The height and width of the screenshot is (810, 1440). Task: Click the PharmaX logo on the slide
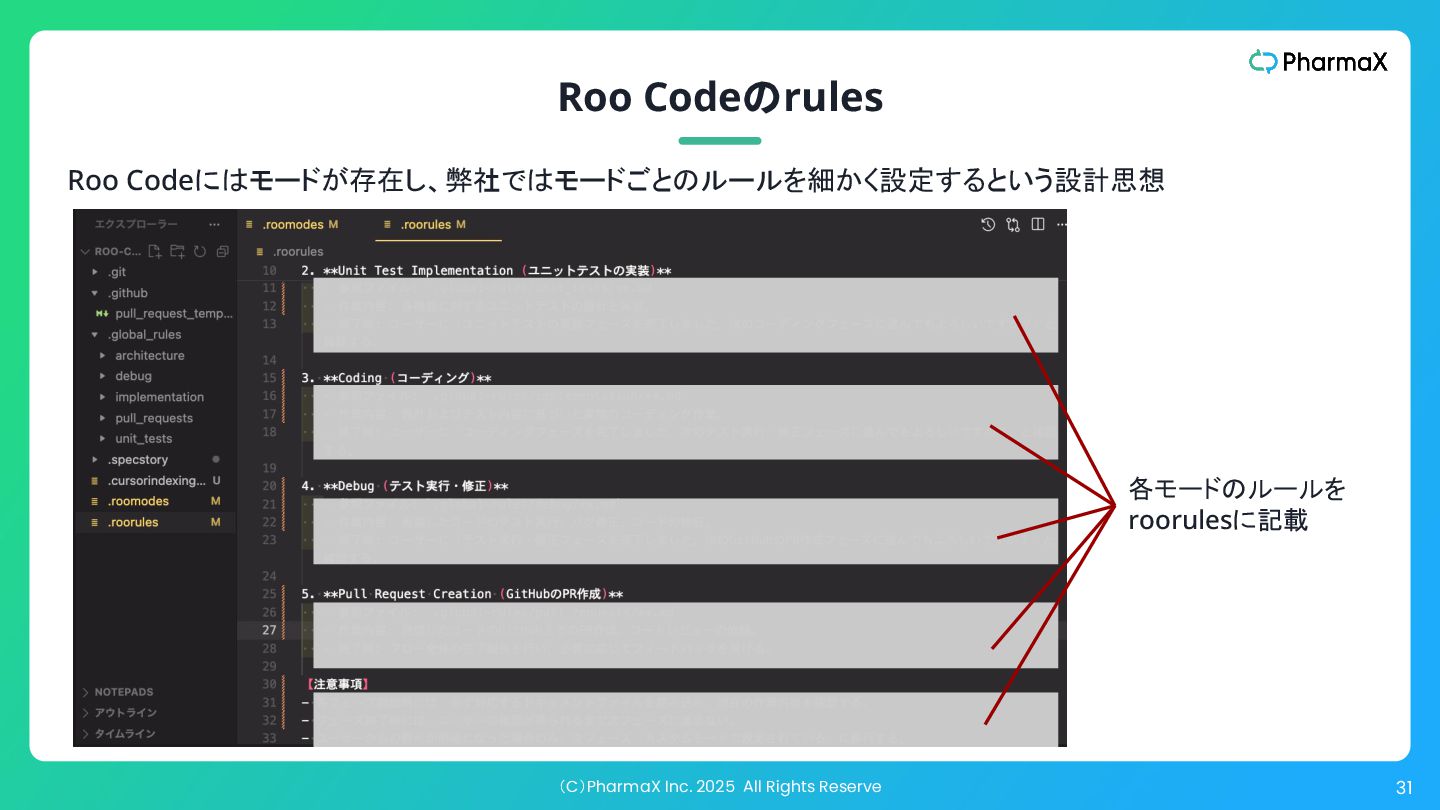[1318, 62]
